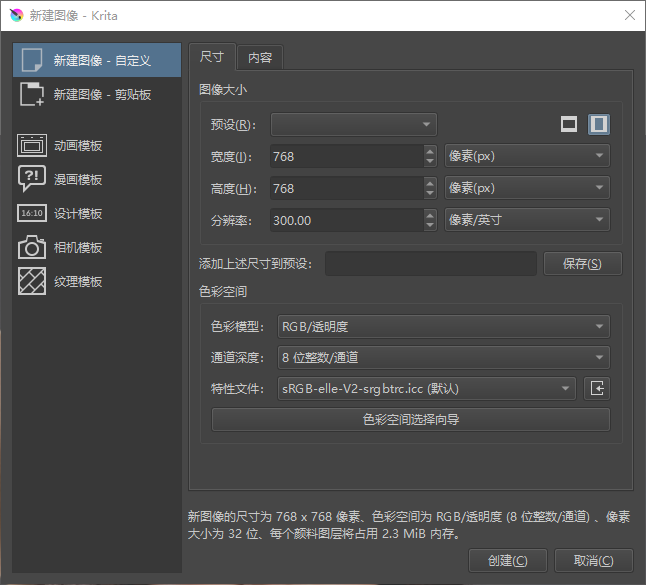
Task: Open the 特性文件 profile dropdown
Action: point(427,388)
